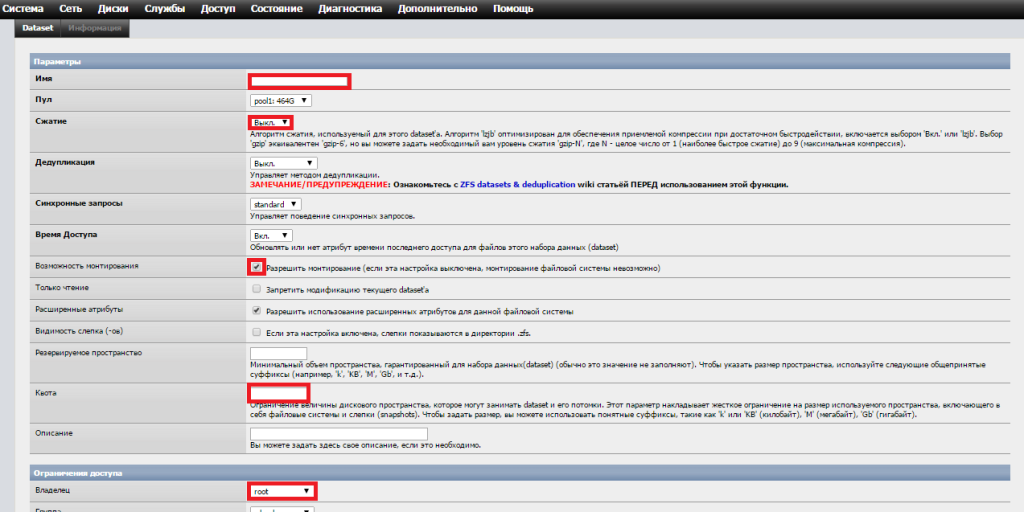Viewport: 1024px width, 512px height.
Task: Click the Описание text field
Action: click(338, 434)
